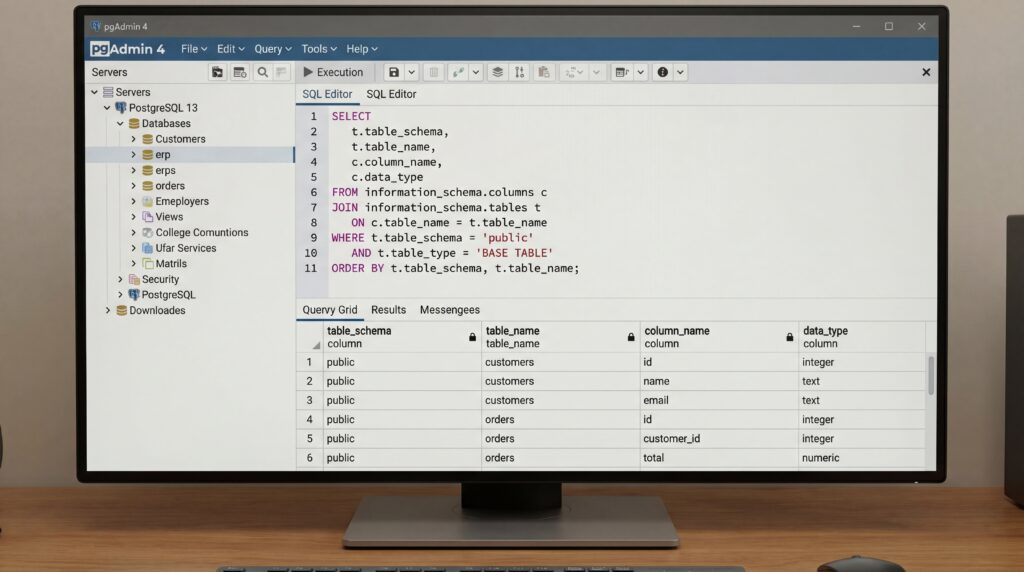Screen dimensions: 1024x572
Task: Collapse the Databases node
Action: (x=120, y=123)
